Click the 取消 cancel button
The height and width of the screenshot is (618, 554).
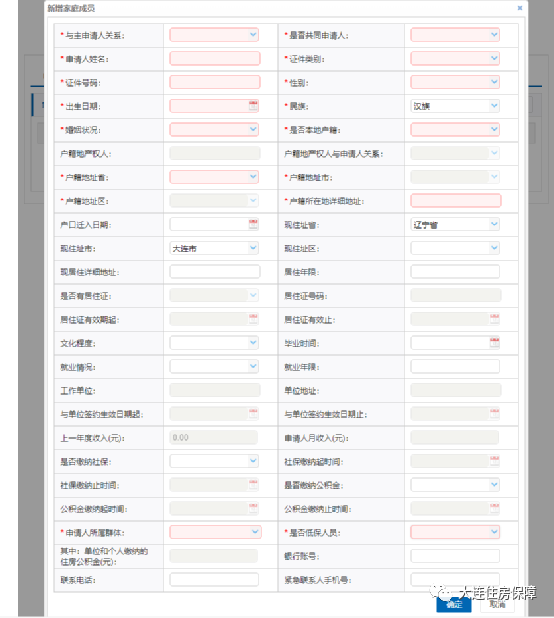tap(497, 605)
